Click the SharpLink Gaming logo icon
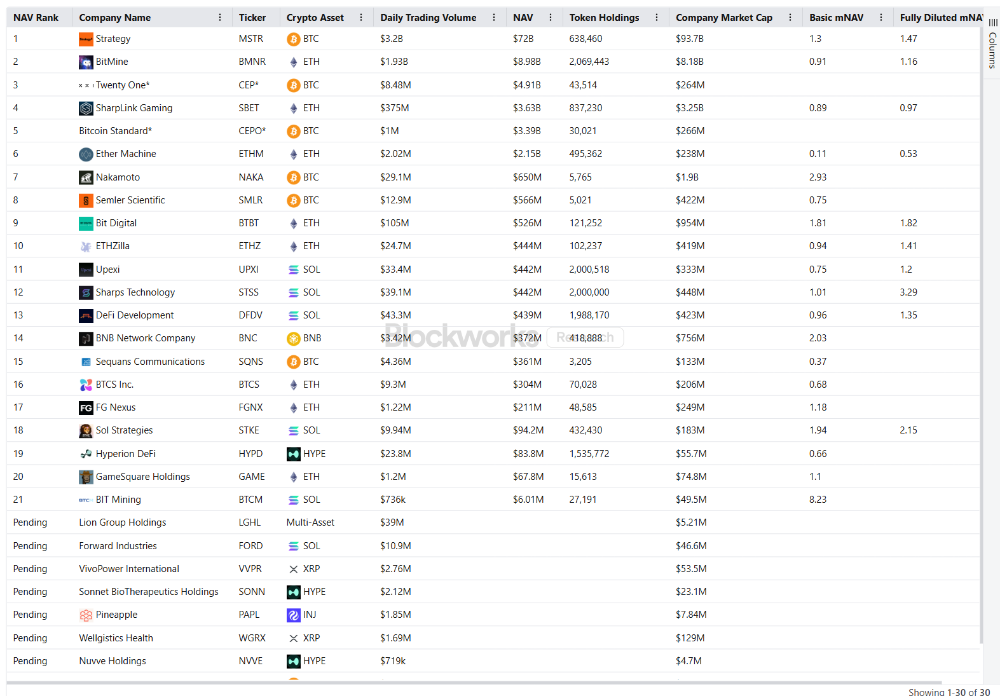Viewport: 1000px width, 696px height. tap(86, 108)
